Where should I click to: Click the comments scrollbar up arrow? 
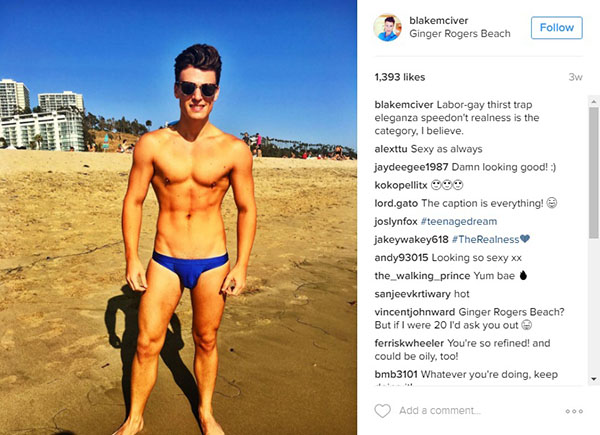[x=593, y=102]
